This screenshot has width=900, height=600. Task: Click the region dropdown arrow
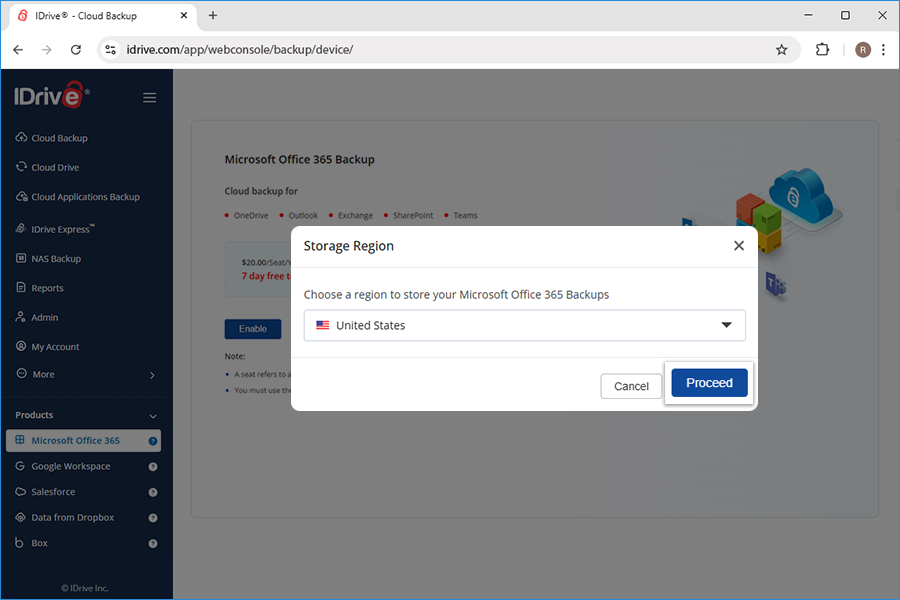pyautogui.click(x=726, y=325)
